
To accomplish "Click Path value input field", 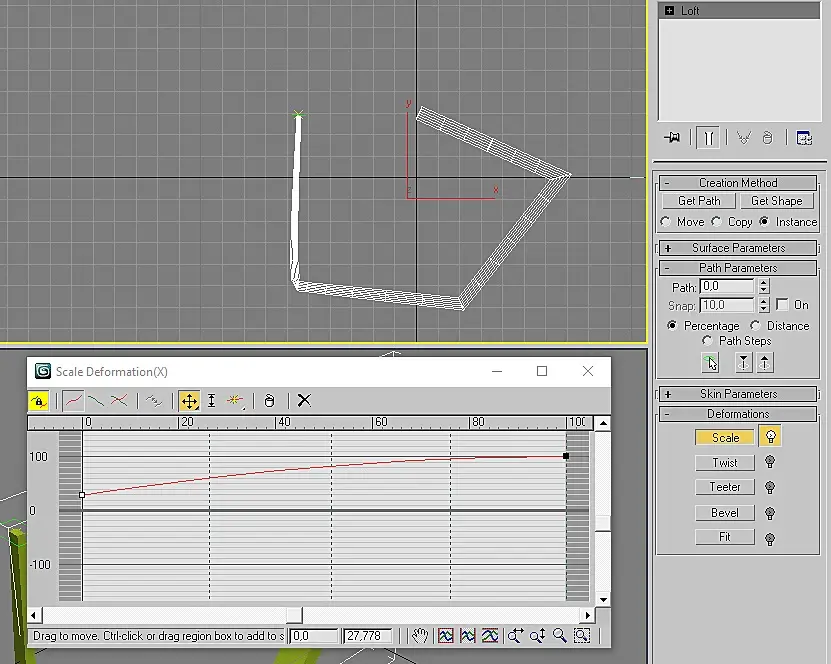I will [726, 287].
